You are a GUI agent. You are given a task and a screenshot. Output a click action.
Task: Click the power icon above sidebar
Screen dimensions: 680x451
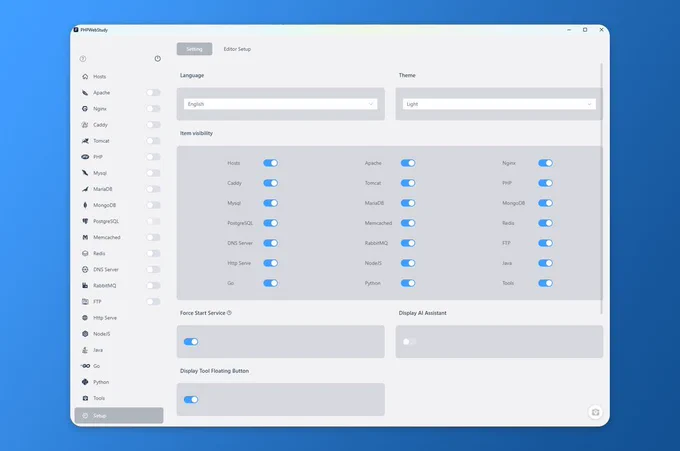(x=157, y=59)
